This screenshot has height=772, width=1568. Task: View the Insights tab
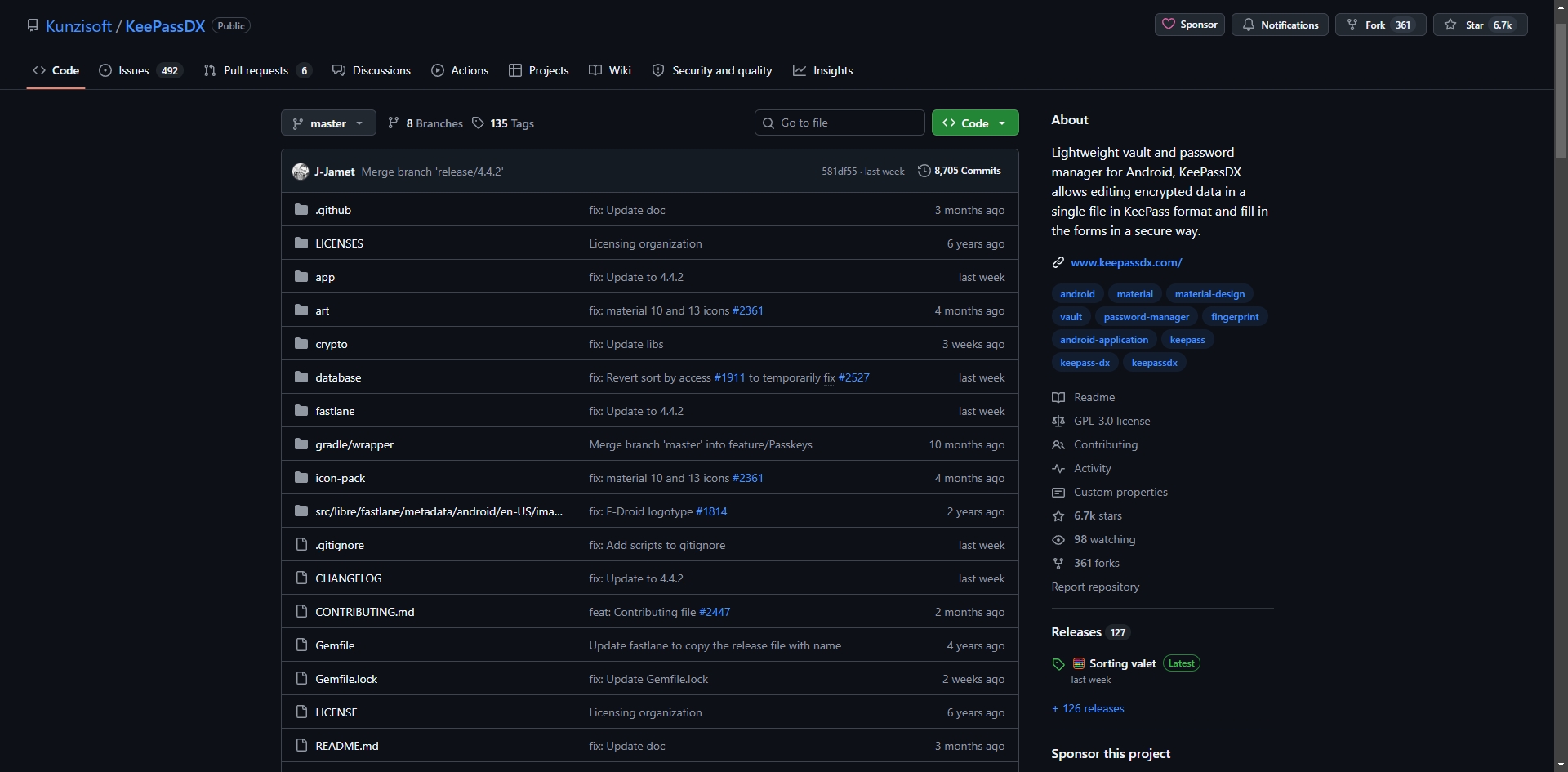click(x=823, y=70)
